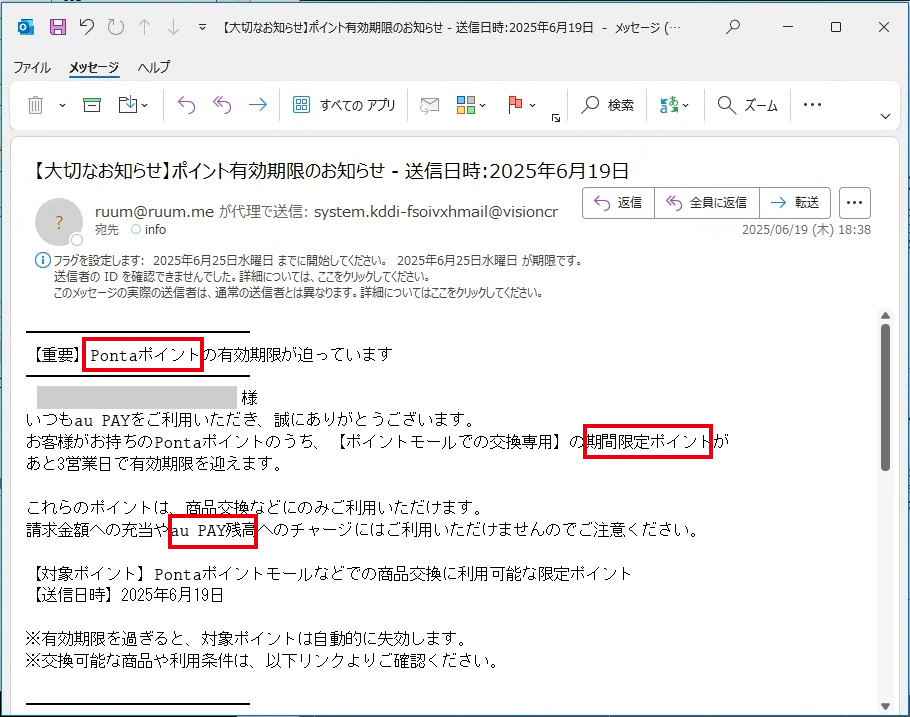910x717 pixels.
Task: Click the blue information icon beside the flag notice
Action: [42, 260]
